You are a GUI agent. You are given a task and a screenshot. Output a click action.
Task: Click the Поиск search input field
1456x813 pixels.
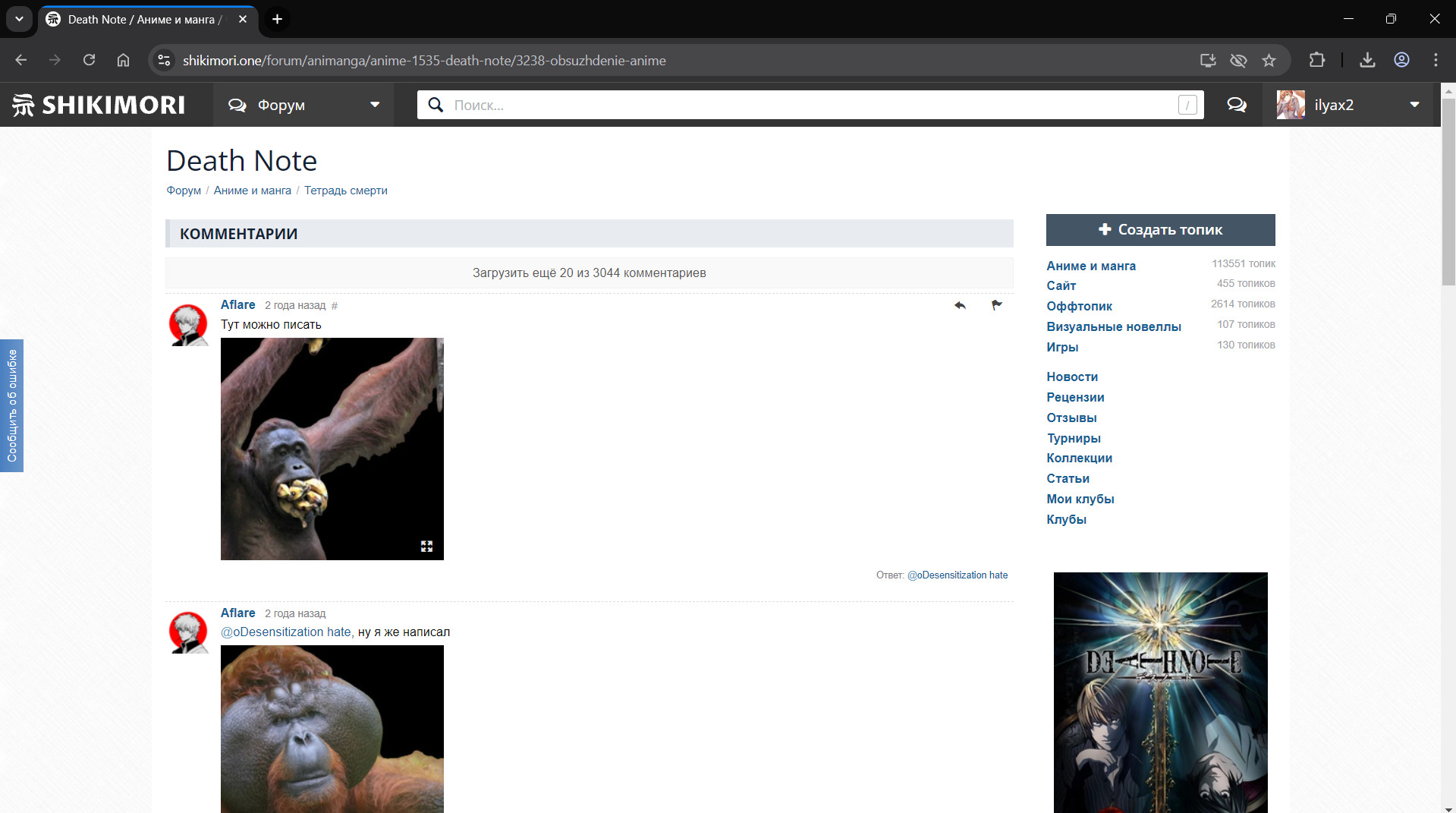(x=812, y=105)
